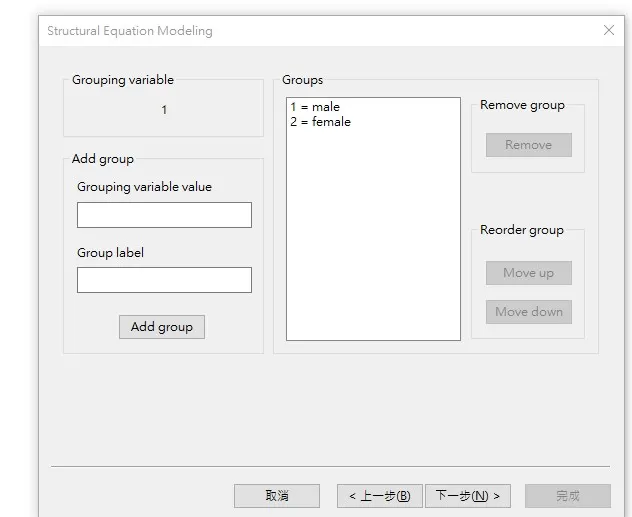Focus the Group label text box
The height and width of the screenshot is (517, 632).
click(x=164, y=280)
